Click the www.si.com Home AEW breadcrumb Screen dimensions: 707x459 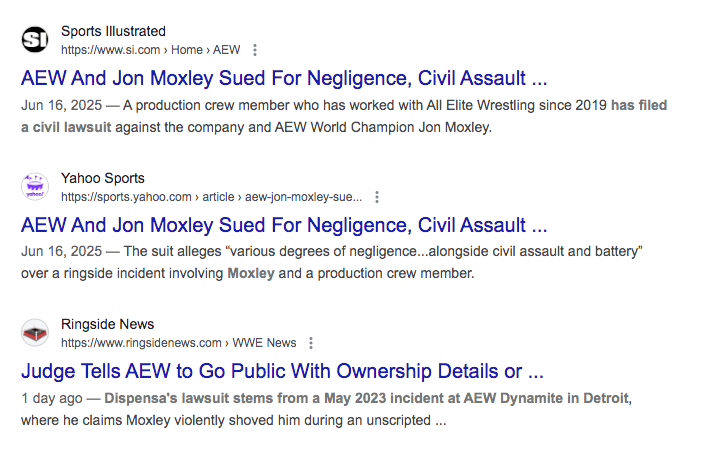150,50
